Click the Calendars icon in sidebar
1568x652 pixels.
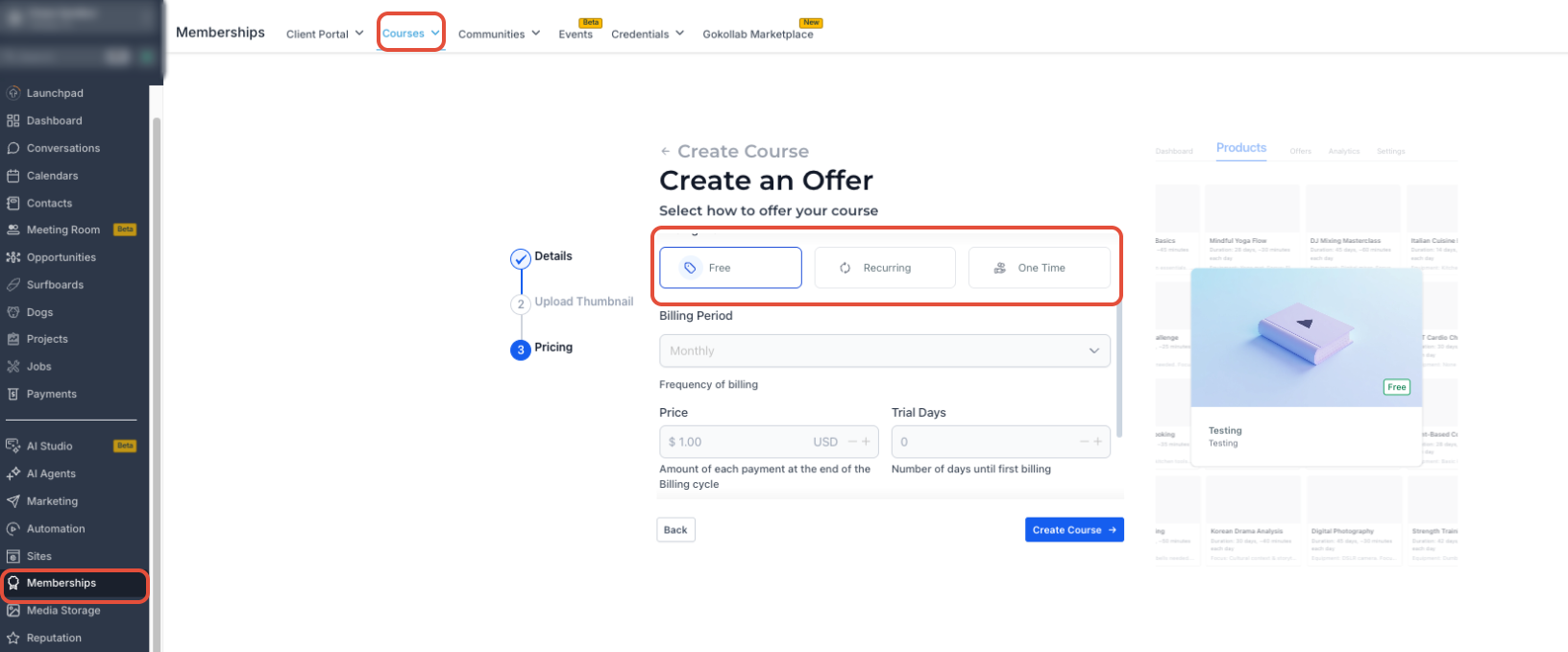click(13, 176)
